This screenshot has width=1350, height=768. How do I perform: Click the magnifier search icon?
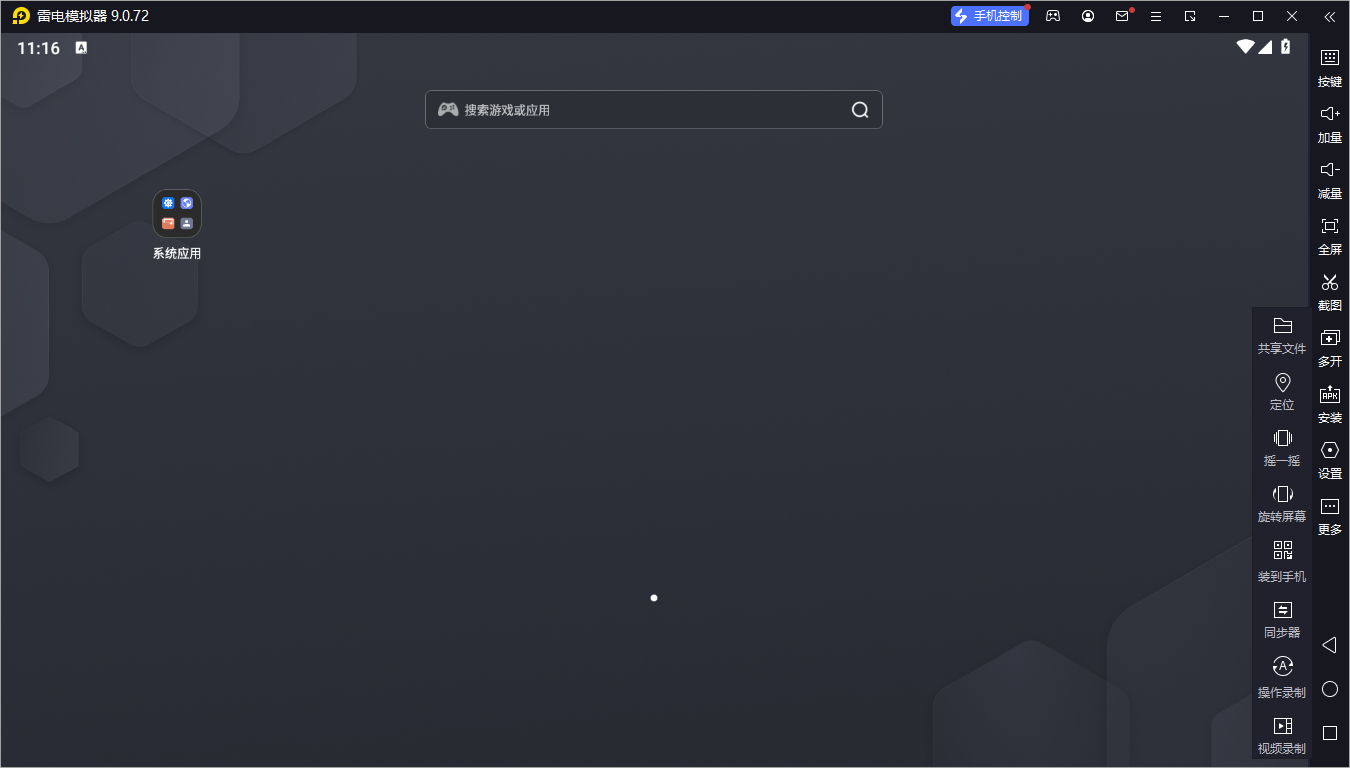pyautogui.click(x=860, y=110)
